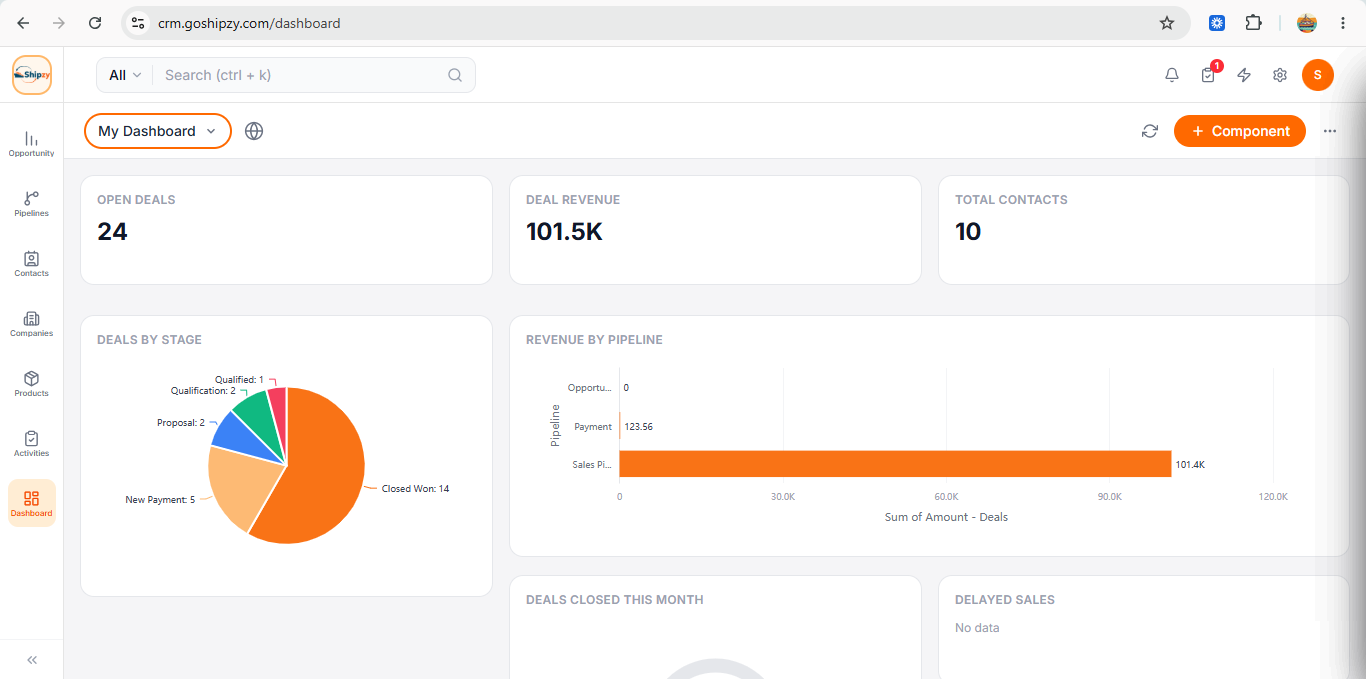Add a new Component
Image resolution: width=1366 pixels, height=679 pixels.
(1240, 131)
